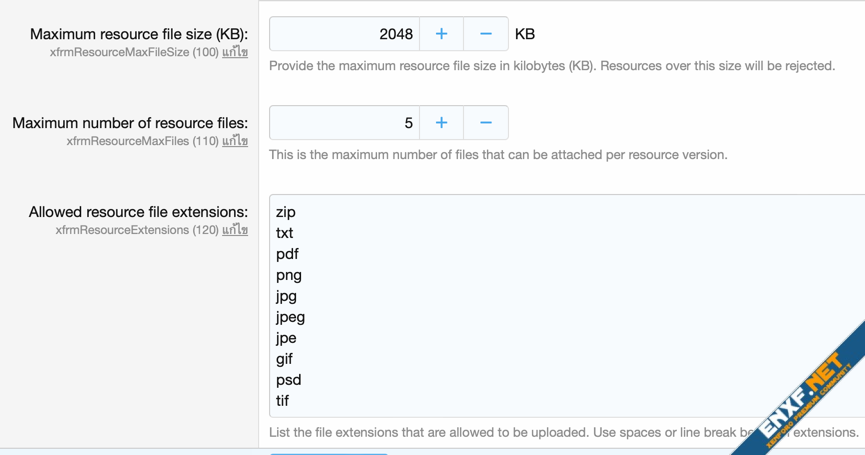Click the plus icon for maximum file size

(441, 34)
